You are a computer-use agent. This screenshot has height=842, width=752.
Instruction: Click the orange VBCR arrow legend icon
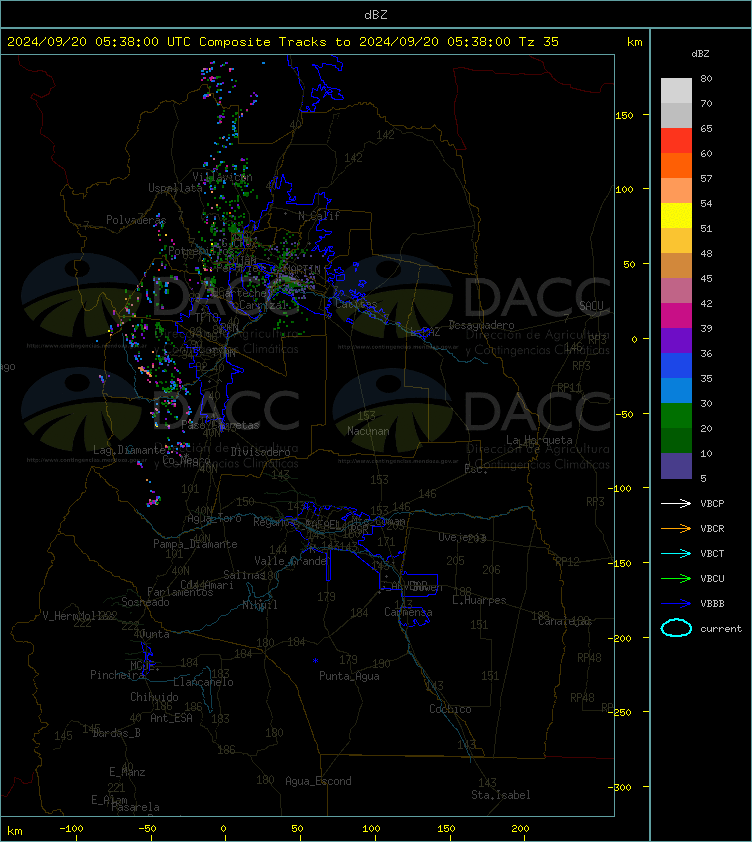coord(676,528)
